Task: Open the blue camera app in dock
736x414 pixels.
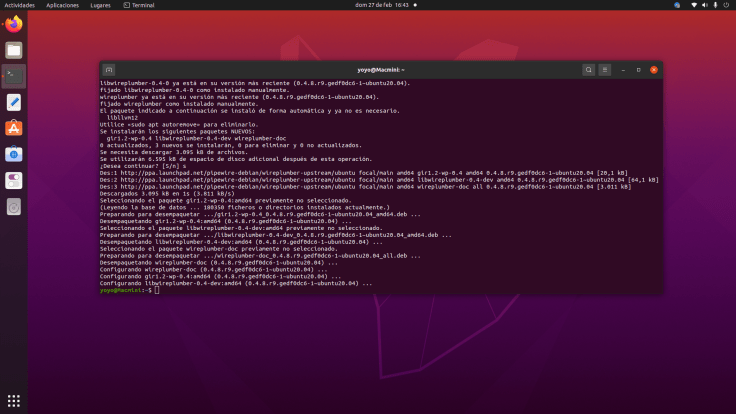Action: coord(14,154)
